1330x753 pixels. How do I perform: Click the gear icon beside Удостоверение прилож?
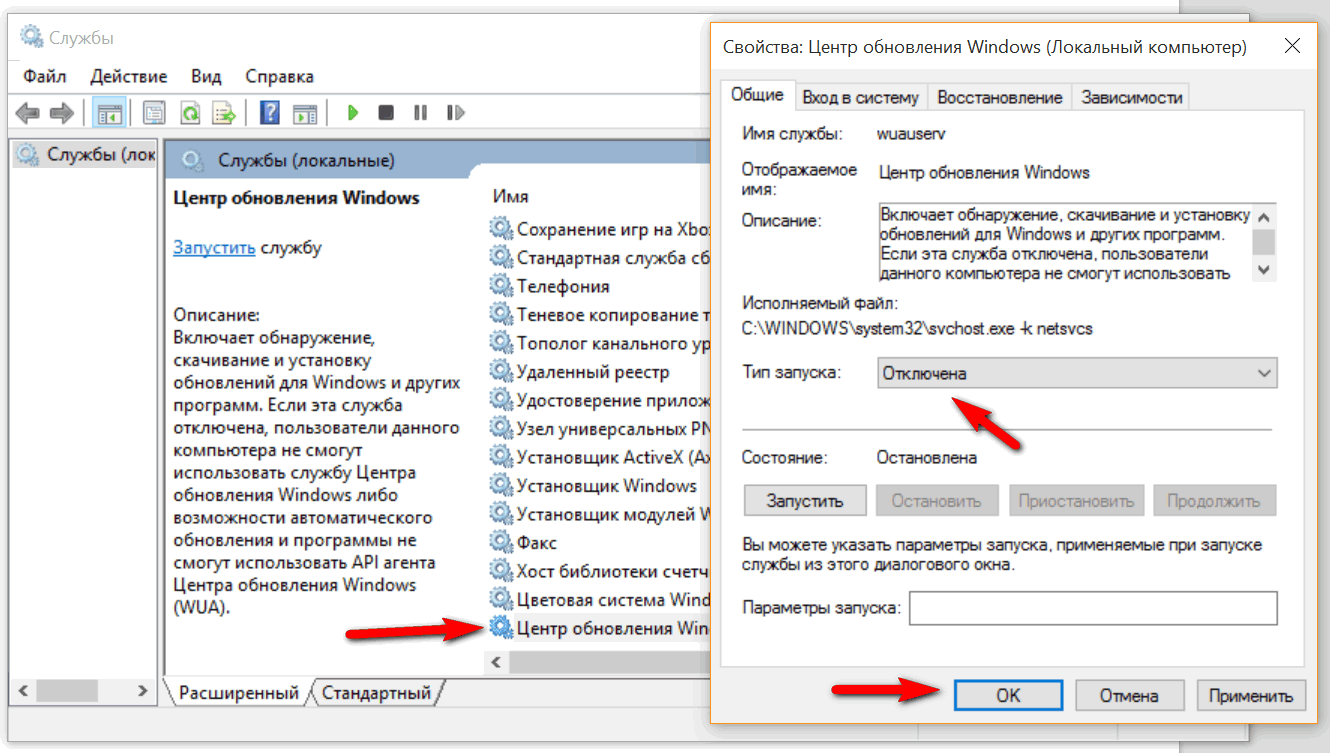click(500, 400)
